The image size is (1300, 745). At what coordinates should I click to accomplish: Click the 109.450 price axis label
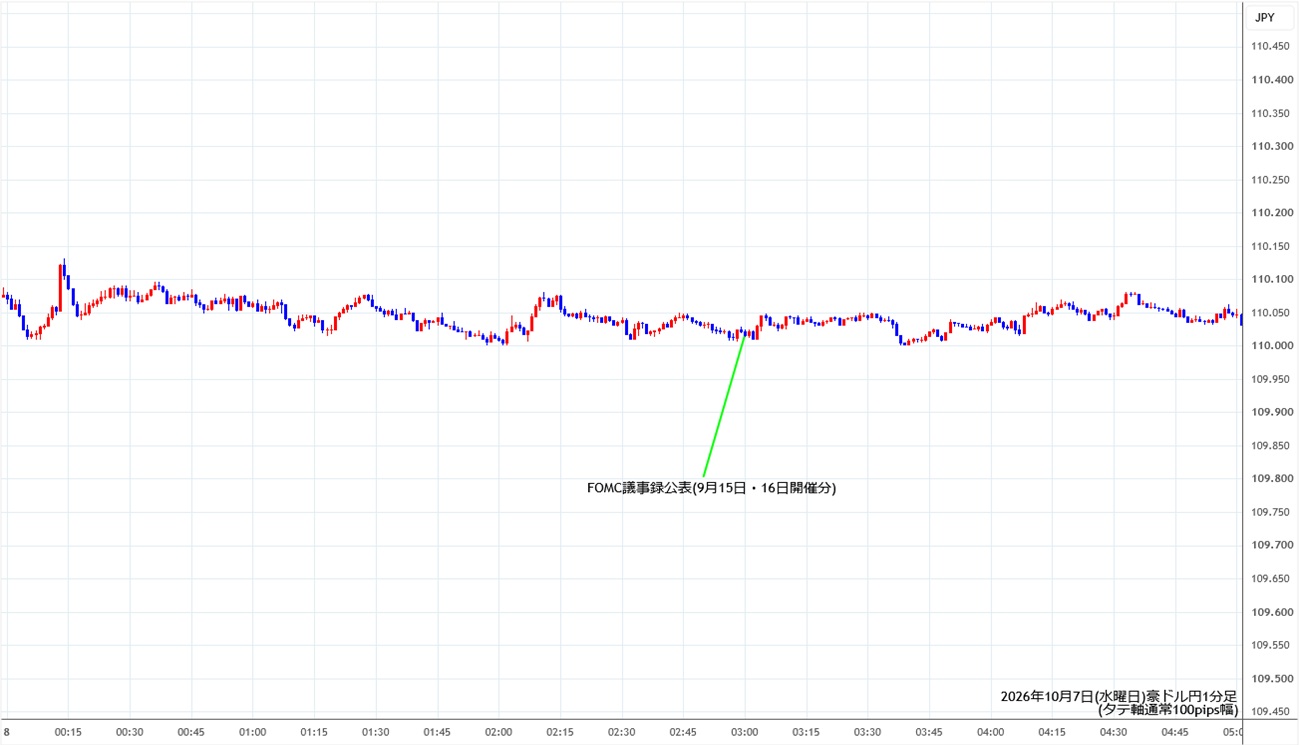[x=1269, y=711]
